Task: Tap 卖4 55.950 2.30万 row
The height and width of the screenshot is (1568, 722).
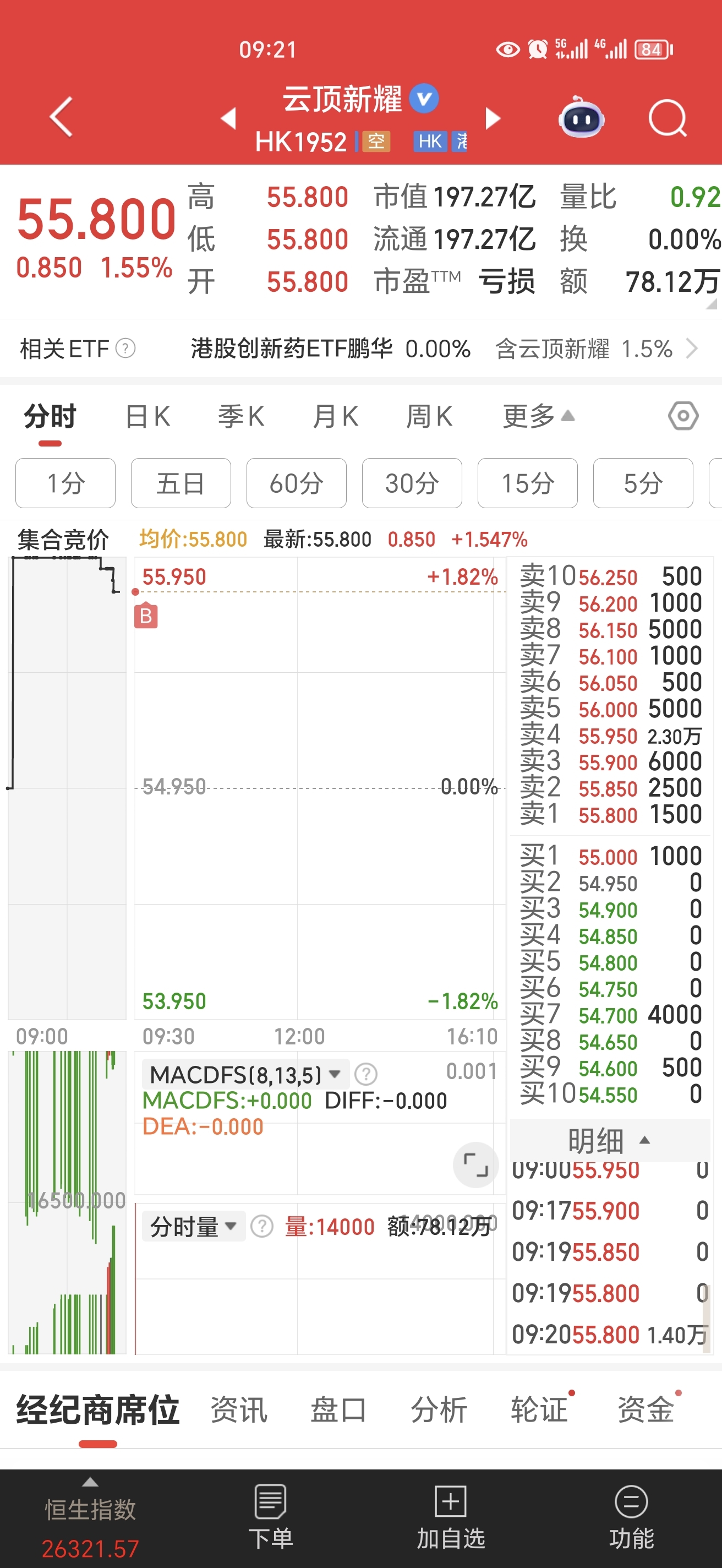Action: pos(610,736)
